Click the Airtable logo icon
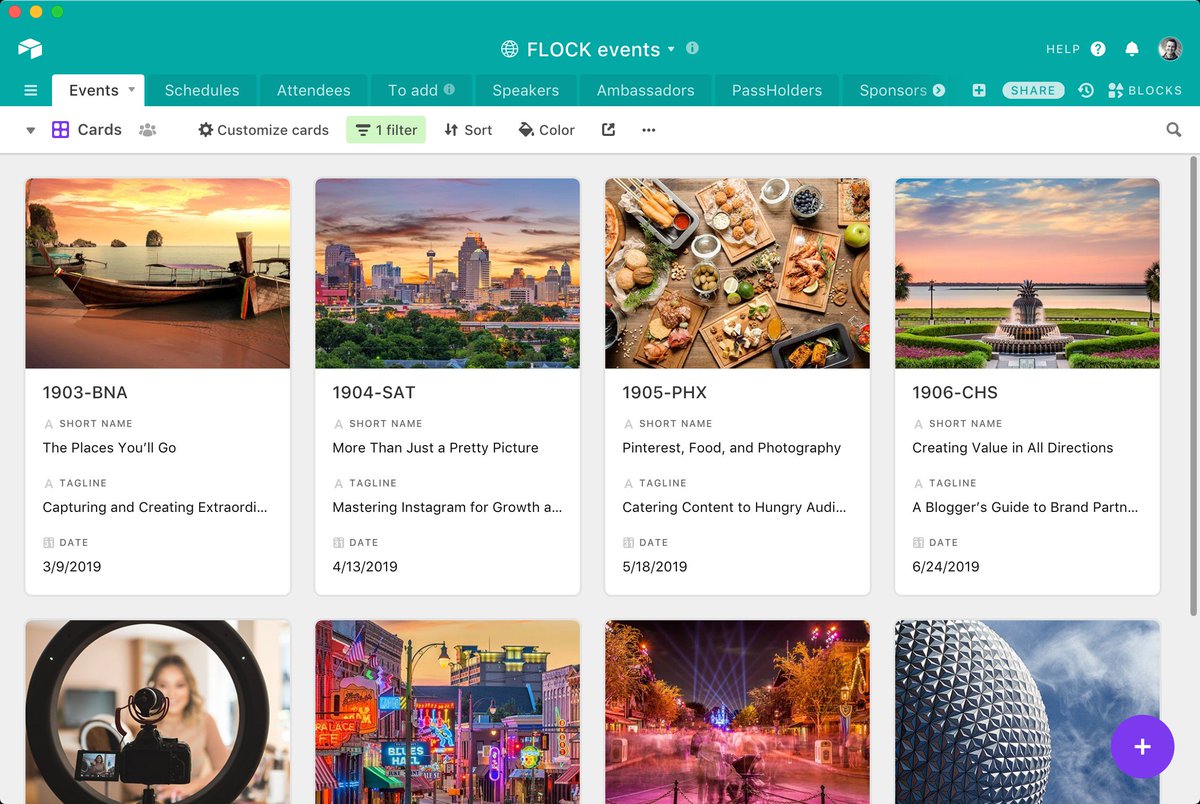Screen dimensions: 1200x804 tap(30, 48)
